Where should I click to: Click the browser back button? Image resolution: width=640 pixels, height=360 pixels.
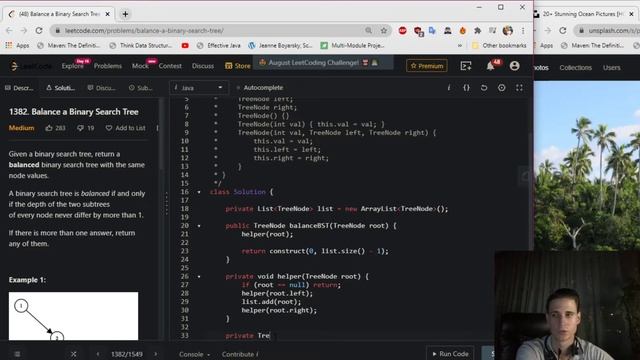click(x=9, y=31)
